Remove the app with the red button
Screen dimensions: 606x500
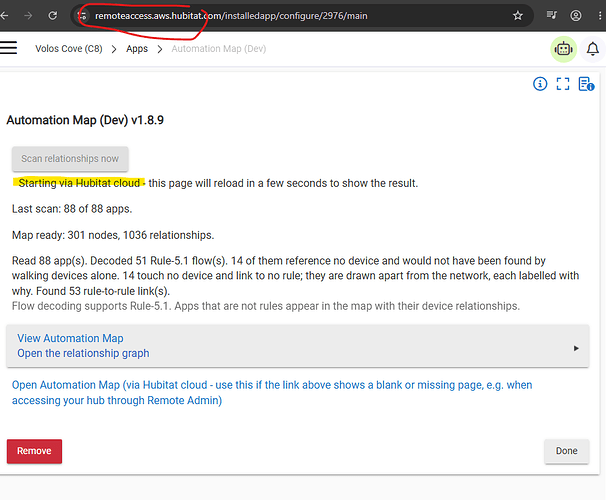[34, 451]
